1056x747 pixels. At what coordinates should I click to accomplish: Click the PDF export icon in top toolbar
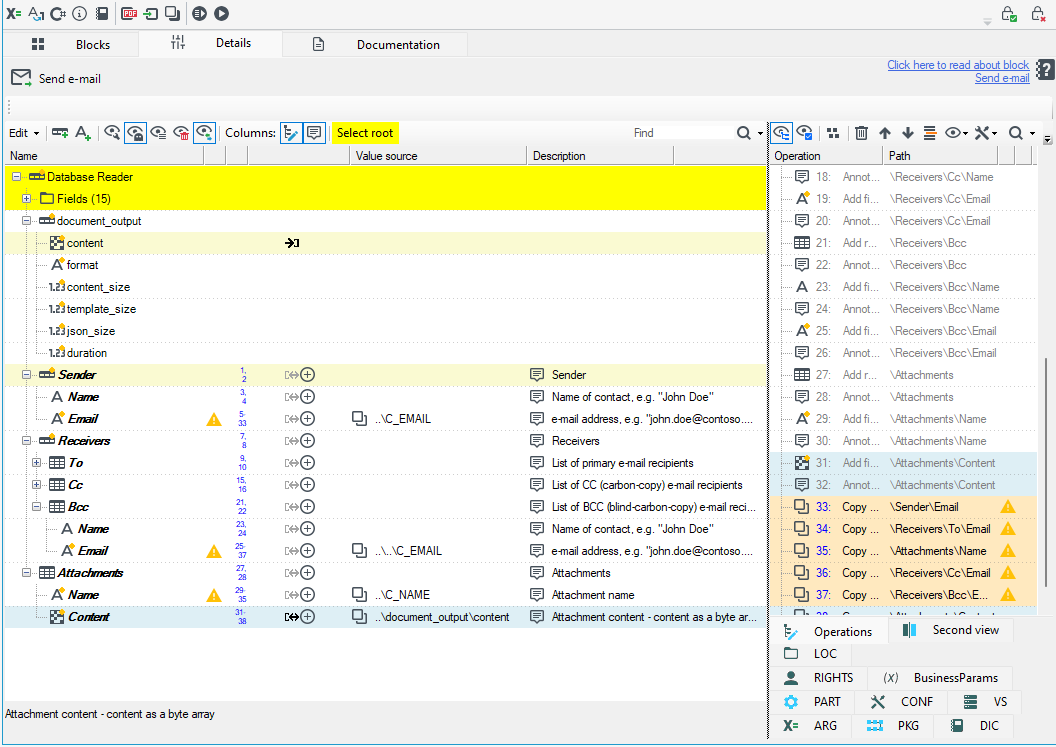tap(129, 13)
